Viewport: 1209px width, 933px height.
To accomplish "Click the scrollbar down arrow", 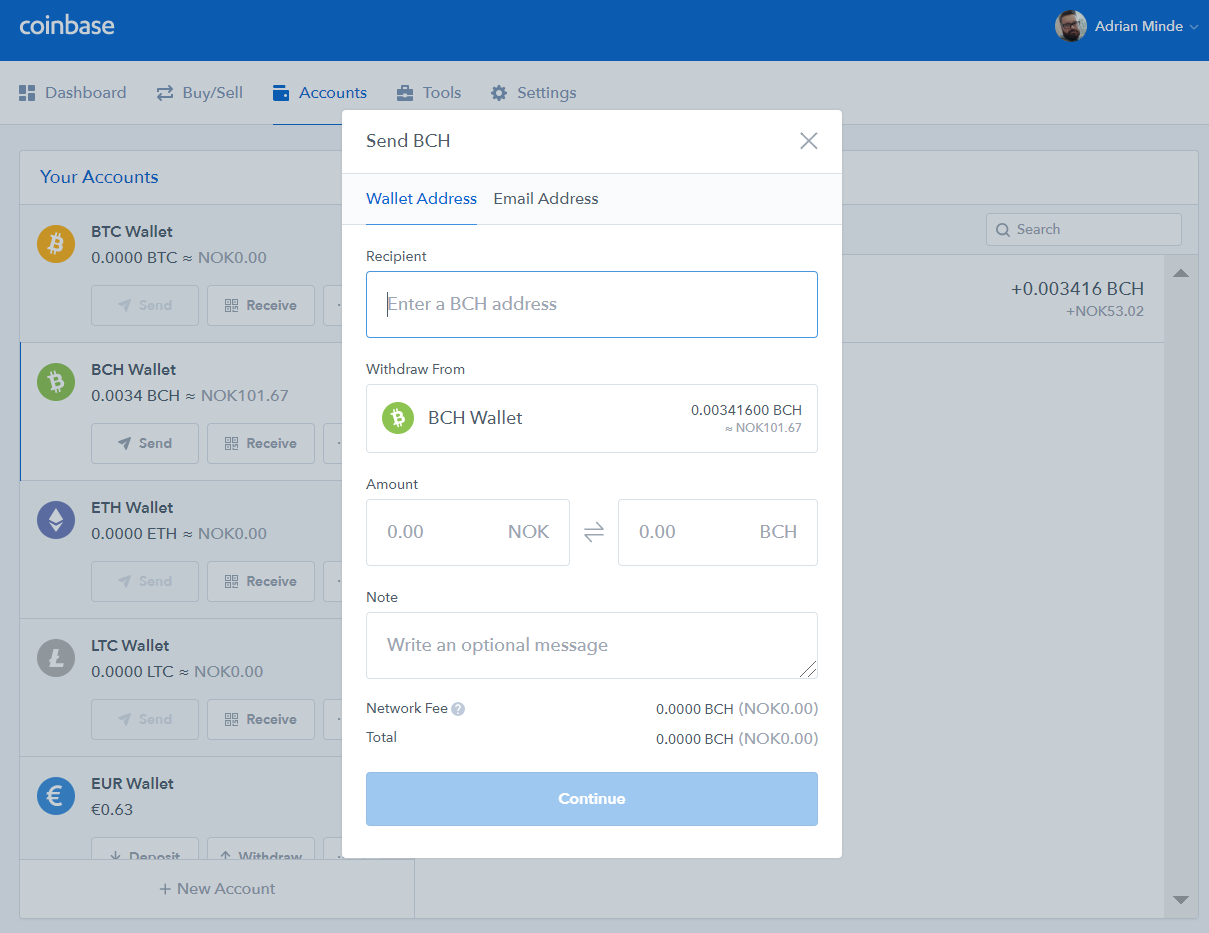I will pyautogui.click(x=1180, y=900).
